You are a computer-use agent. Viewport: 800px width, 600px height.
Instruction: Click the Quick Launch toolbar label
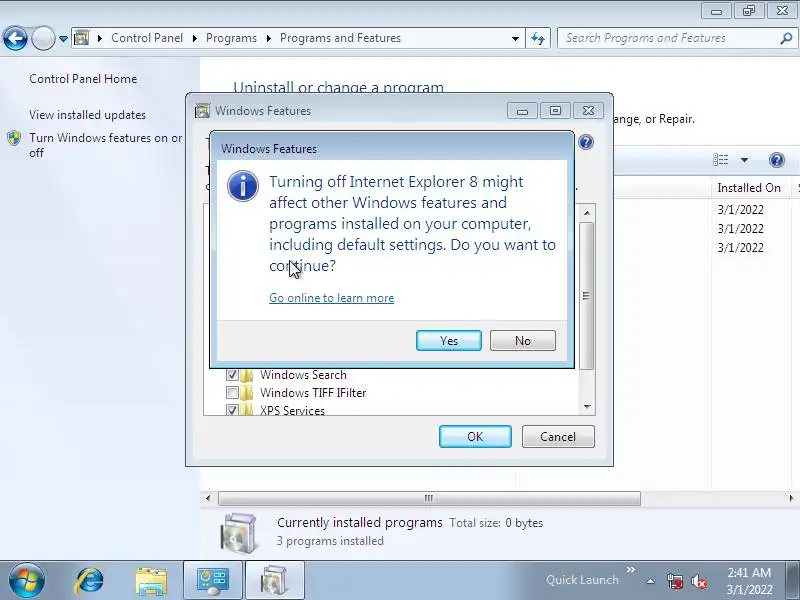pos(582,580)
